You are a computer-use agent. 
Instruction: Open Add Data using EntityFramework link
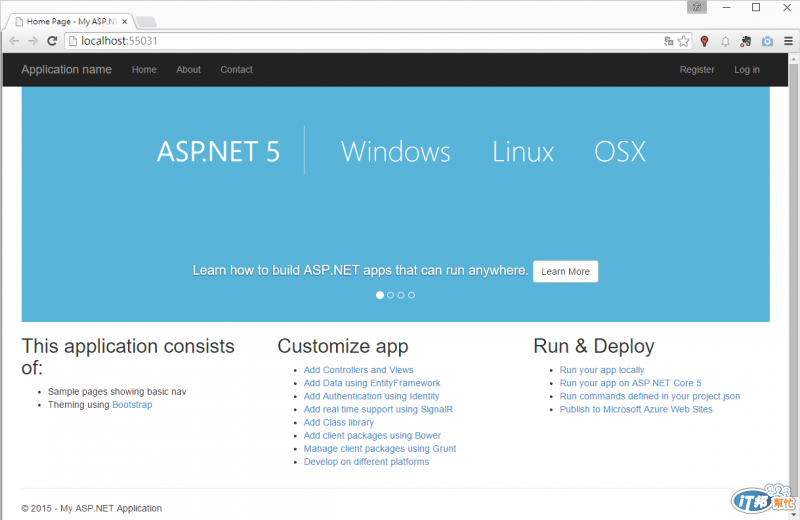pos(372,383)
